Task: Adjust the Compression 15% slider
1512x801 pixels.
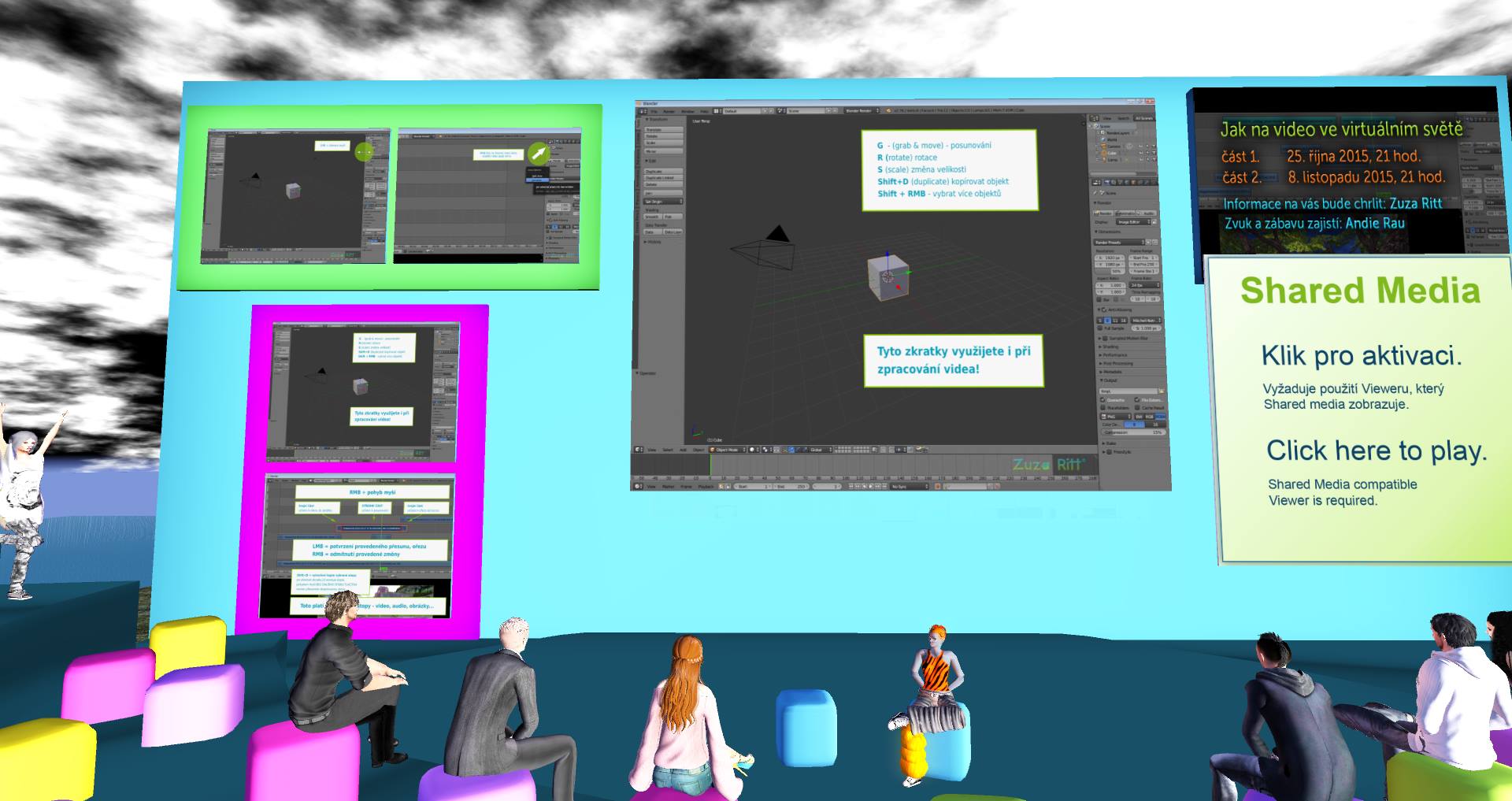Action: (1132, 432)
